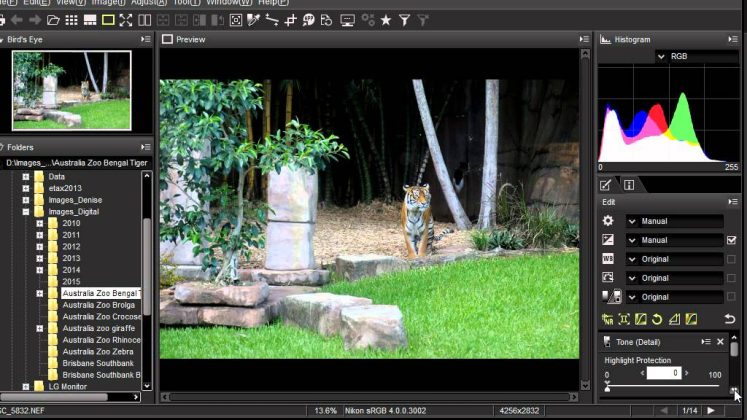
Task: Show the focus point overlay
Action: 236,20
